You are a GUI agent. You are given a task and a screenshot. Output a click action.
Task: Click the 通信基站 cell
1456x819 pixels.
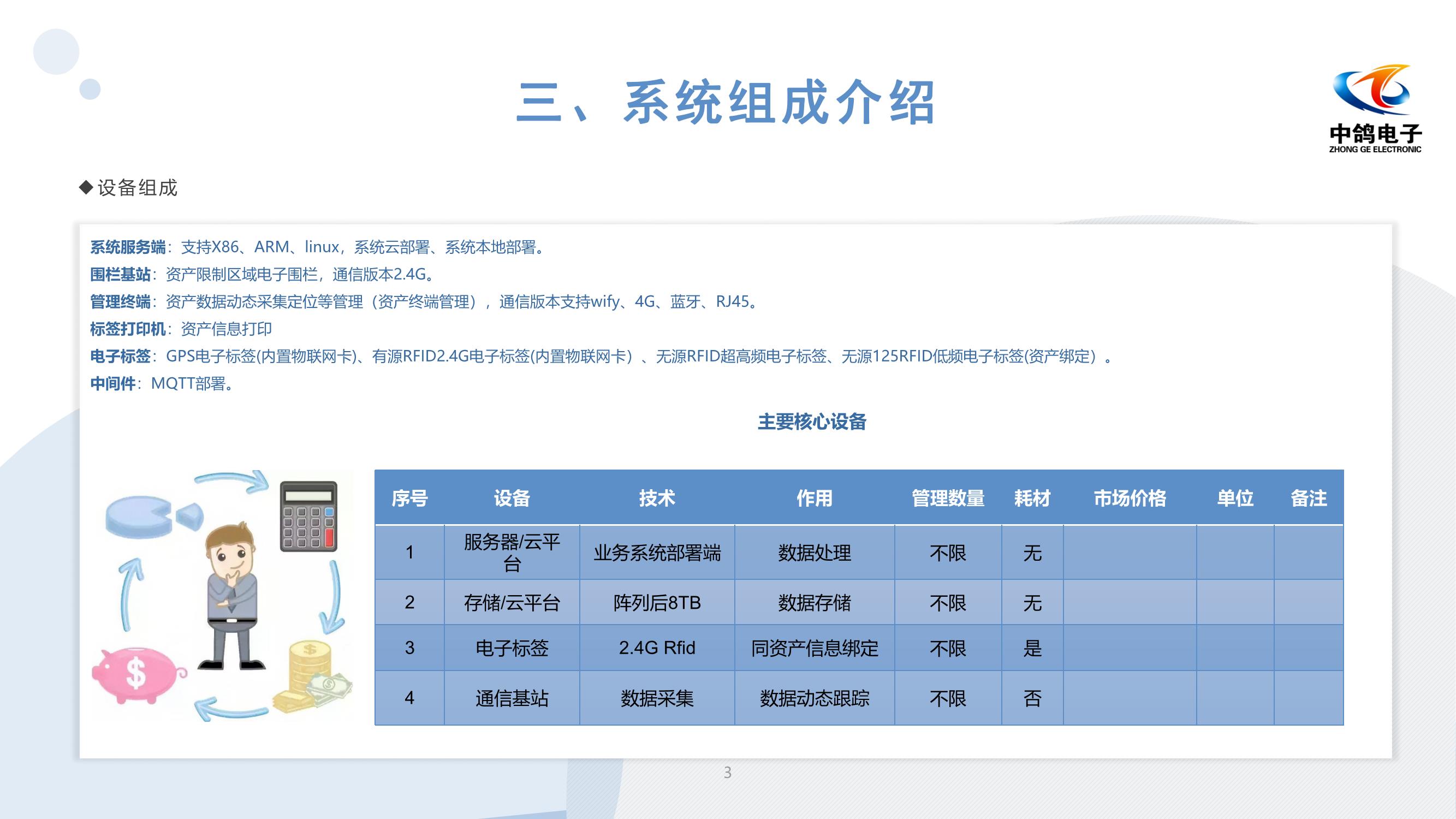512,699
